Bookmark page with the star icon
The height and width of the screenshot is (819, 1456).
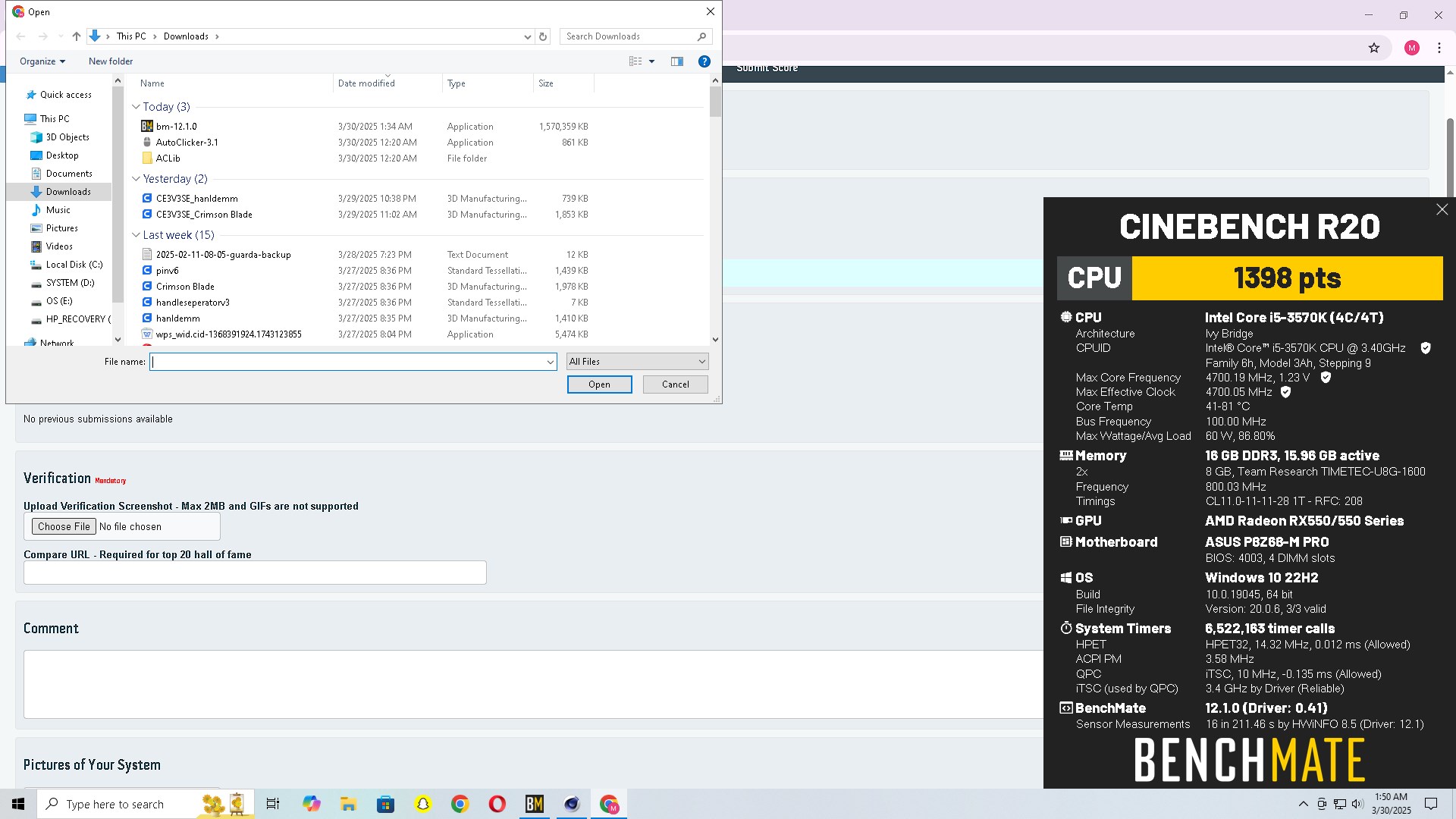(x=1374, y=48)
